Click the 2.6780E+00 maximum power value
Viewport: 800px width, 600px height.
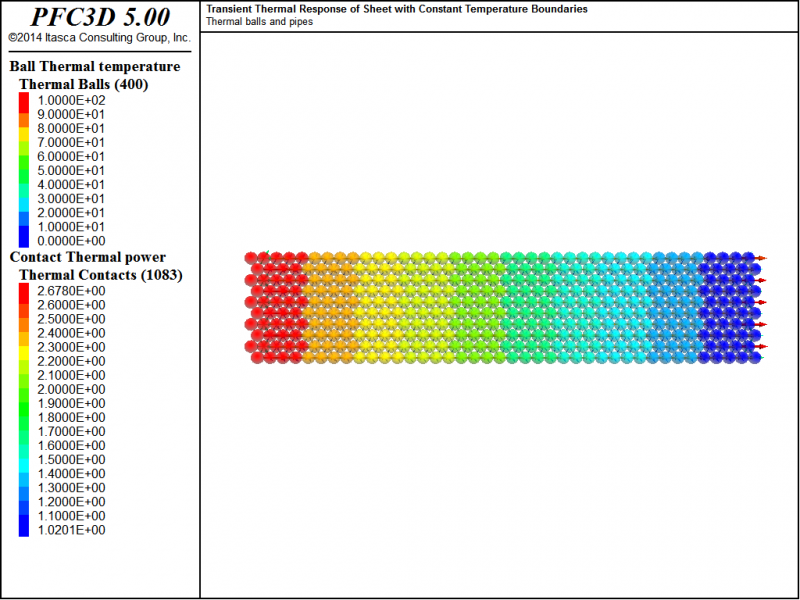coord(71,291)
